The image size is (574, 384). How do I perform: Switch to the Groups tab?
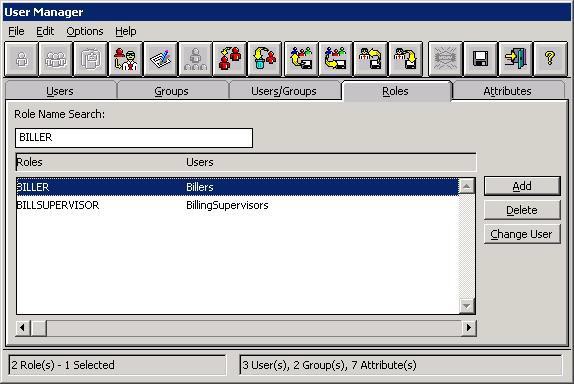click(x=171, y=91)
